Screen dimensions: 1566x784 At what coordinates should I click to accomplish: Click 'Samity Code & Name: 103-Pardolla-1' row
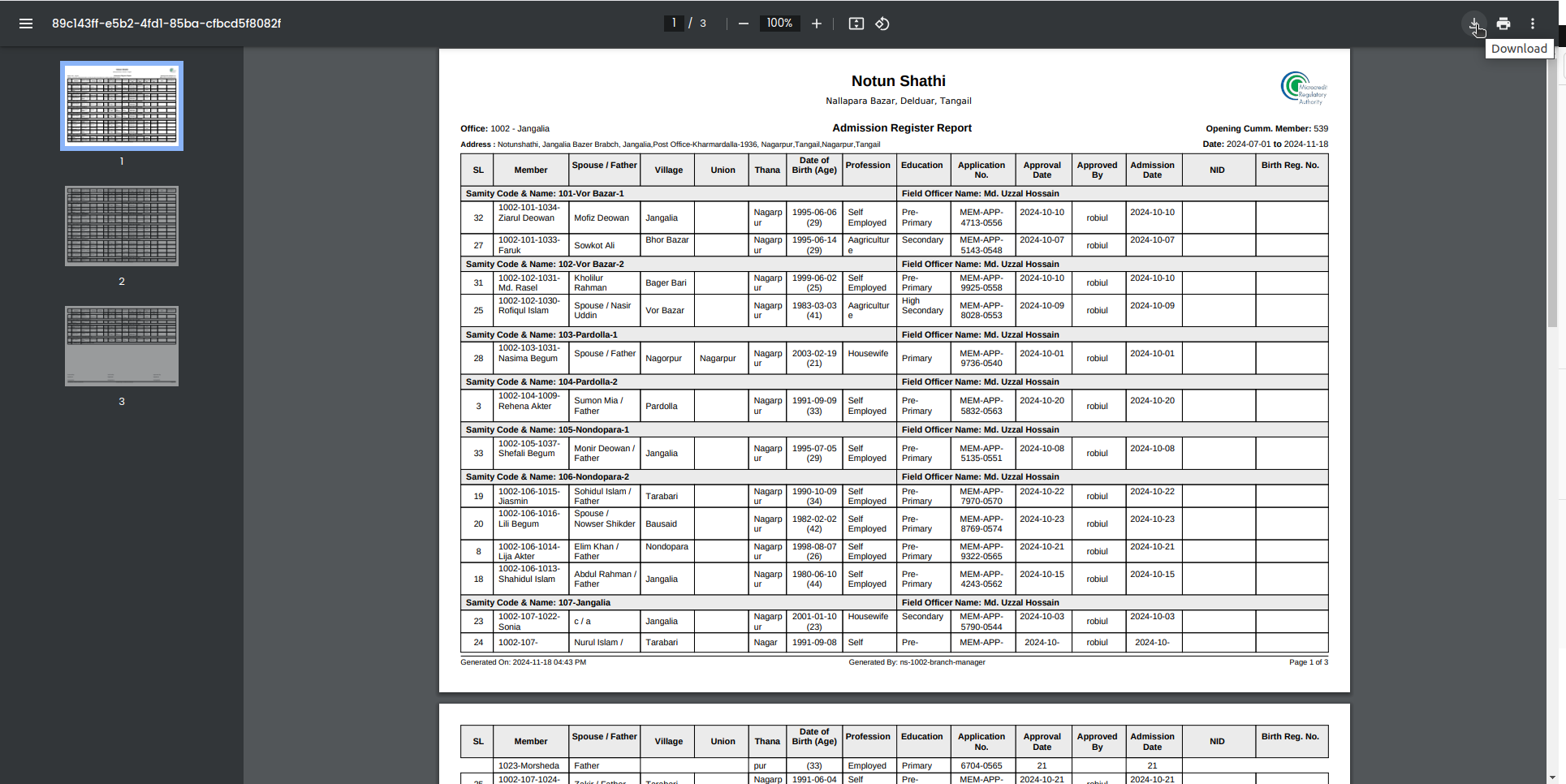click(x=678, y=334)
